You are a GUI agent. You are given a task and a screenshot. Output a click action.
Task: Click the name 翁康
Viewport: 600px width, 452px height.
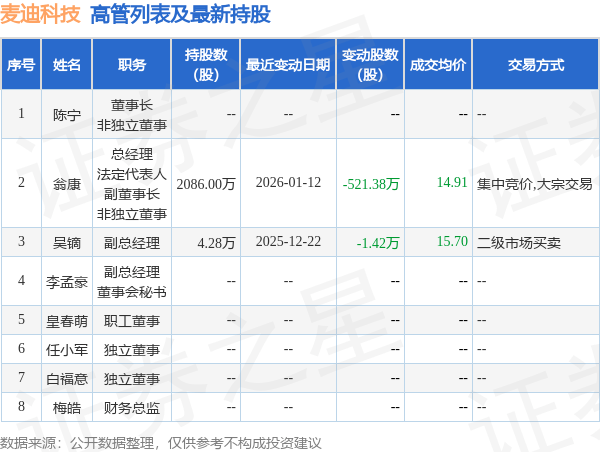[67, 184]
